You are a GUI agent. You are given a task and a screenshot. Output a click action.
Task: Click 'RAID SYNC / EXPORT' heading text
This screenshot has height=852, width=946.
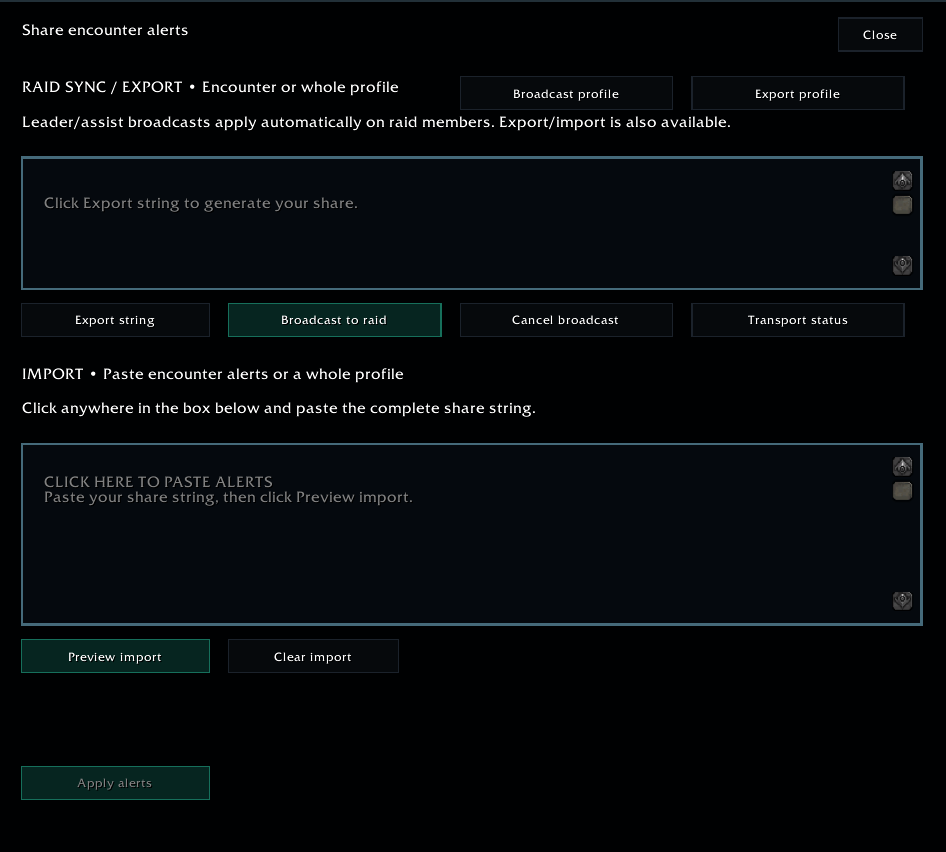(x=102, y=87)
